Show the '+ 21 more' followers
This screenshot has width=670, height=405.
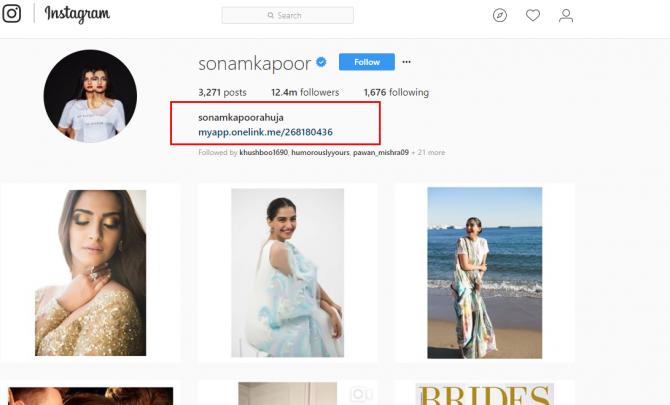[x=428, y=153]
